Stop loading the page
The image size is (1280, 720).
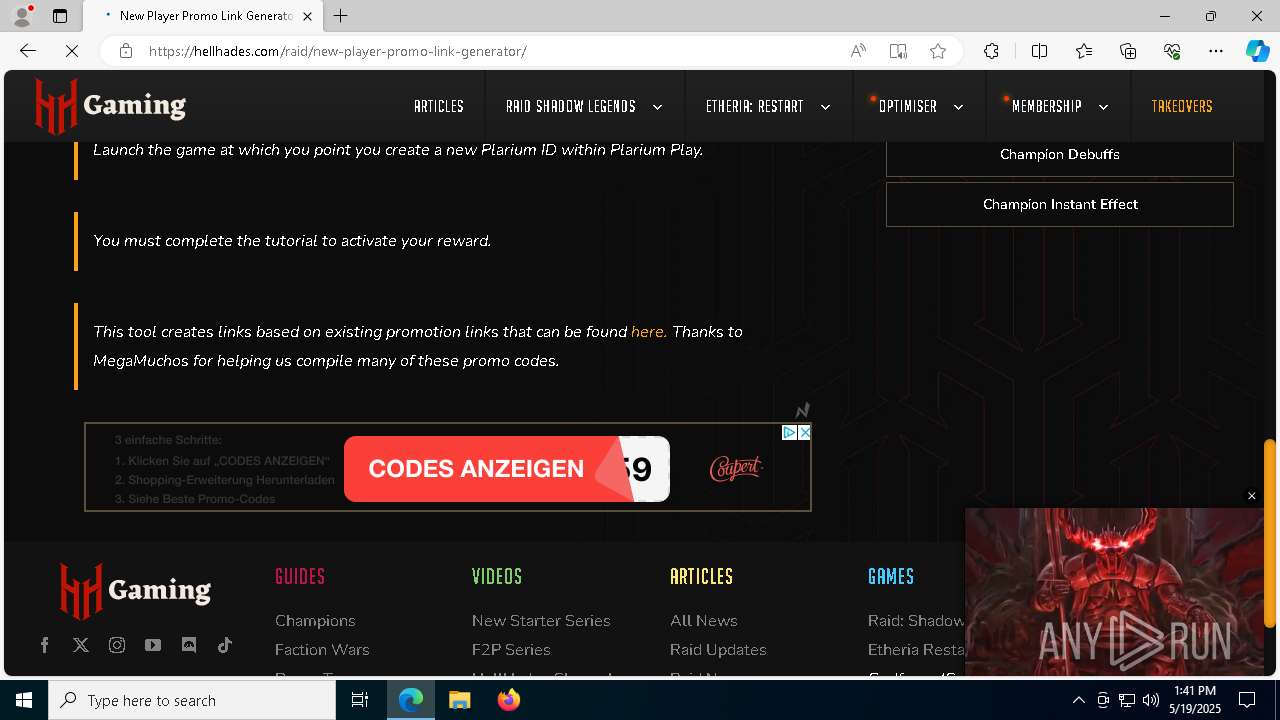click(x=72, y=51)
